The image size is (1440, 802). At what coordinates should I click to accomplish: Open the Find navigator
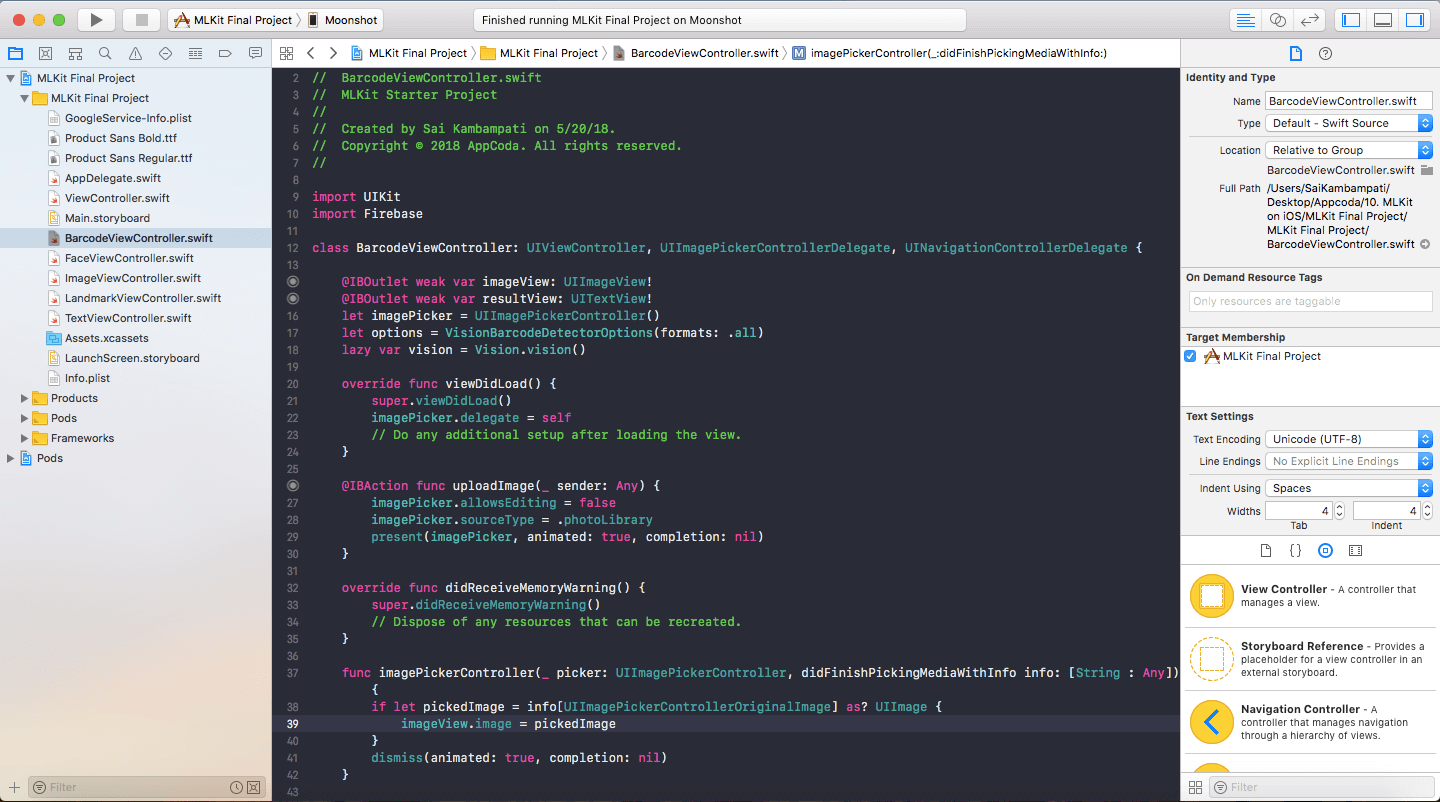click(105, 53)
